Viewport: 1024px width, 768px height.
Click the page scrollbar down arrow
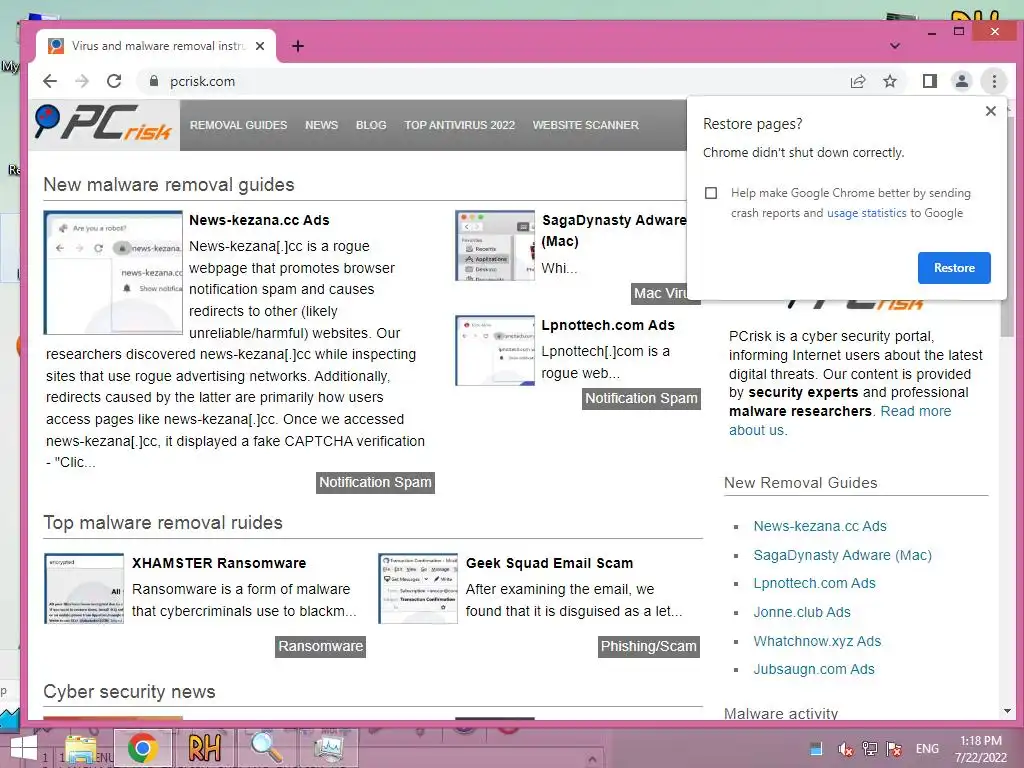(1007, 711)
